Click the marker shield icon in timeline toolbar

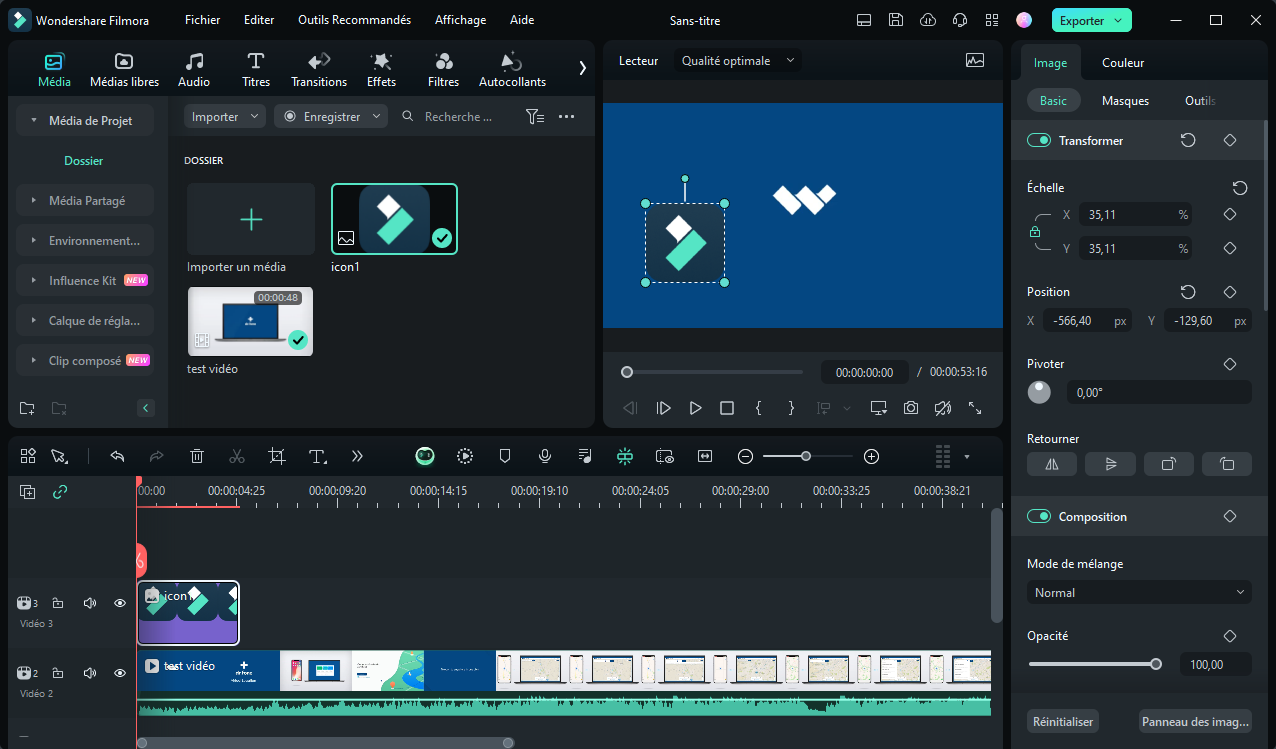click(x=505, y=456)
